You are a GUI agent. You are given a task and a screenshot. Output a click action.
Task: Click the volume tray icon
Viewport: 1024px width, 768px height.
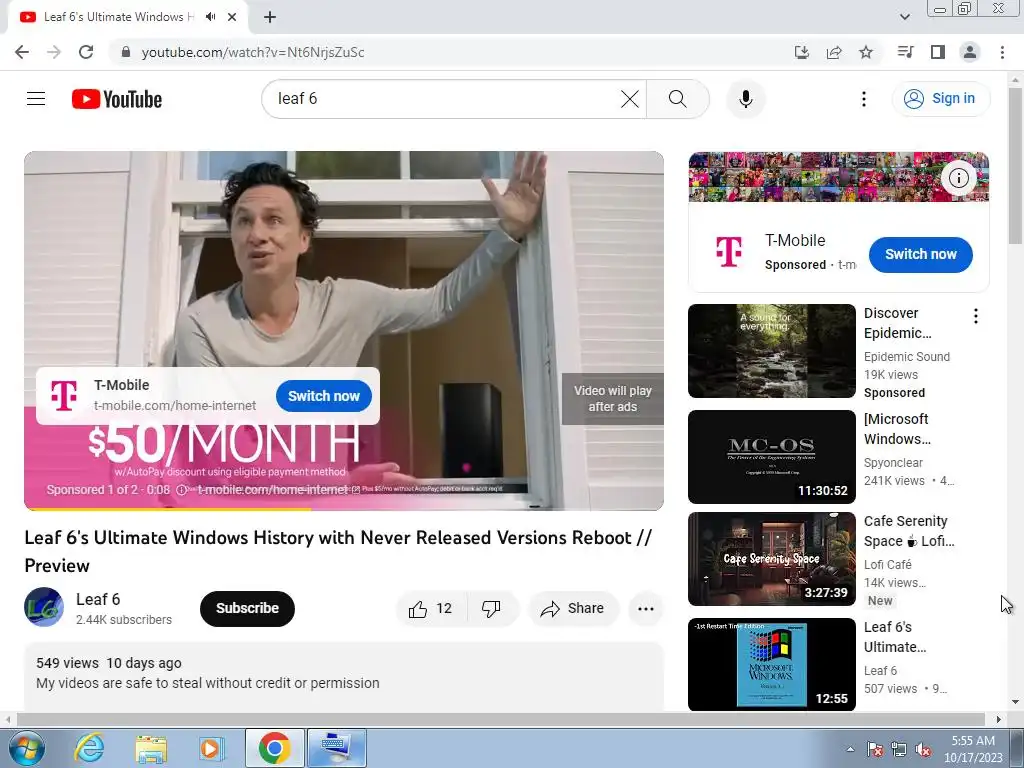(923, 750)
